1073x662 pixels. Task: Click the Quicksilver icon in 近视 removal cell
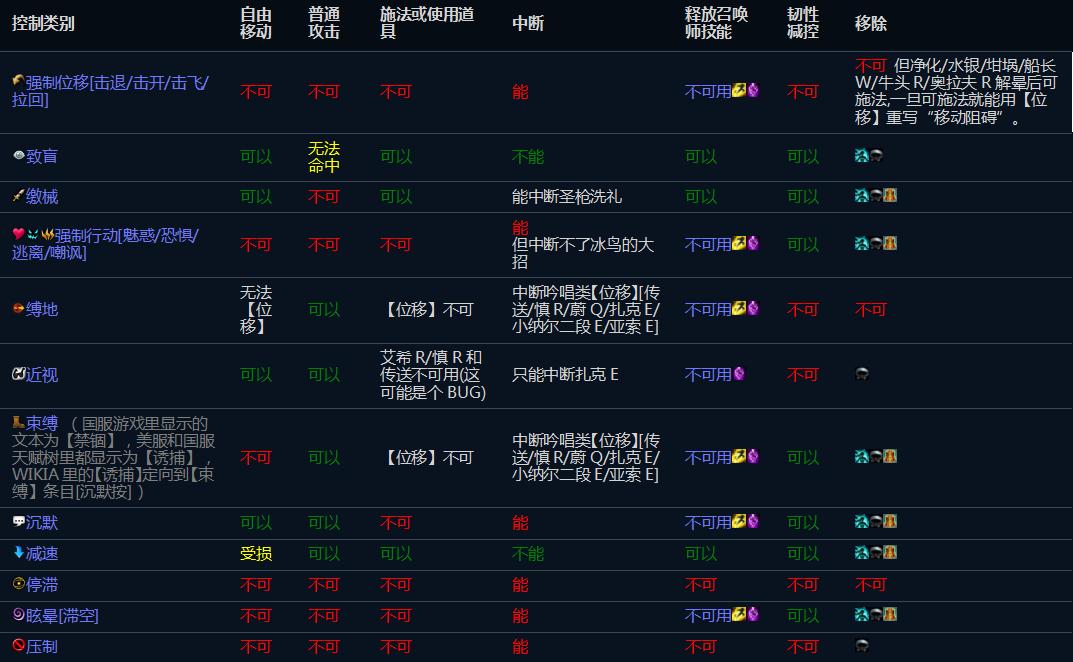pyautogui.click(x=862, y=374)
